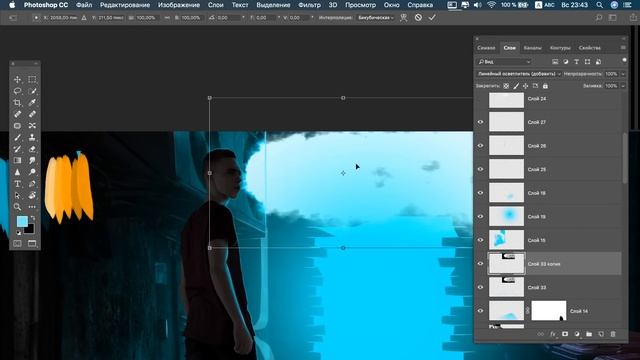Click the foreground color swatch
This screenshot has height=360, width=640.
pos(22,222)
